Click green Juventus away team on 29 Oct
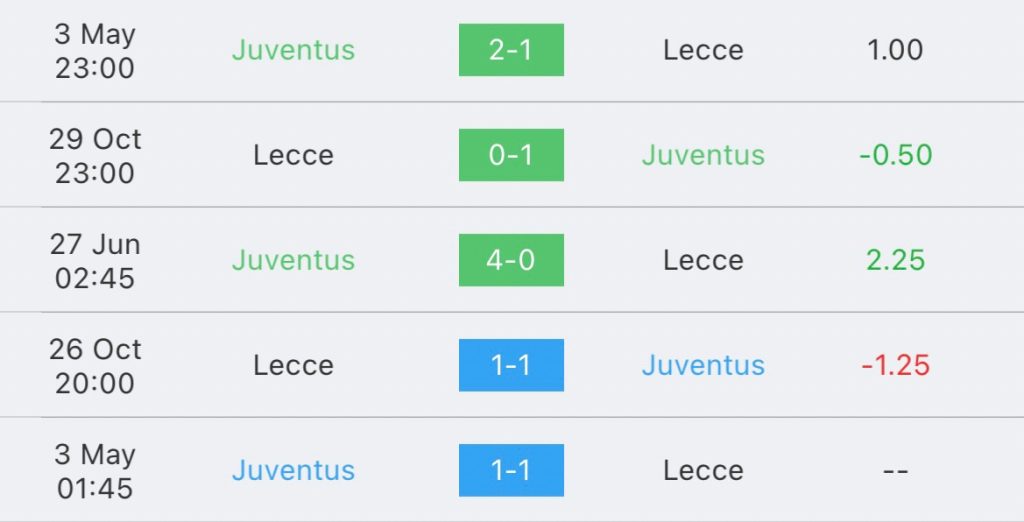This screenshot has width=1024, height=522. point(703,155)
